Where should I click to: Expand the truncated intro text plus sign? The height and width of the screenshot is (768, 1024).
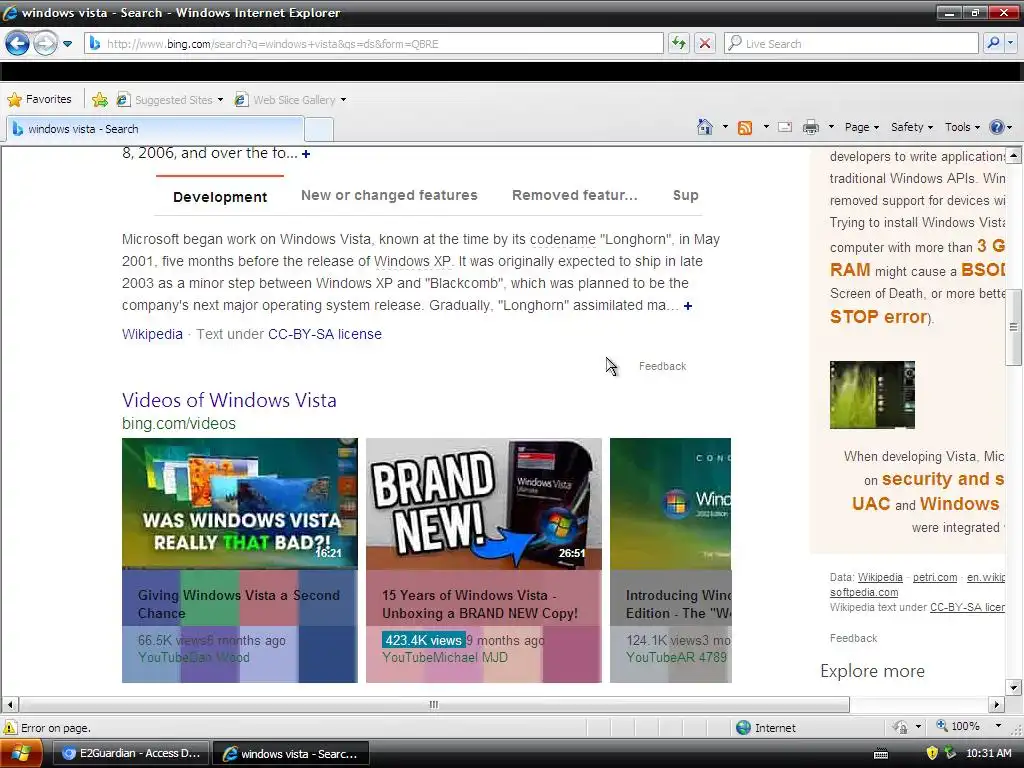click(306, 154)
